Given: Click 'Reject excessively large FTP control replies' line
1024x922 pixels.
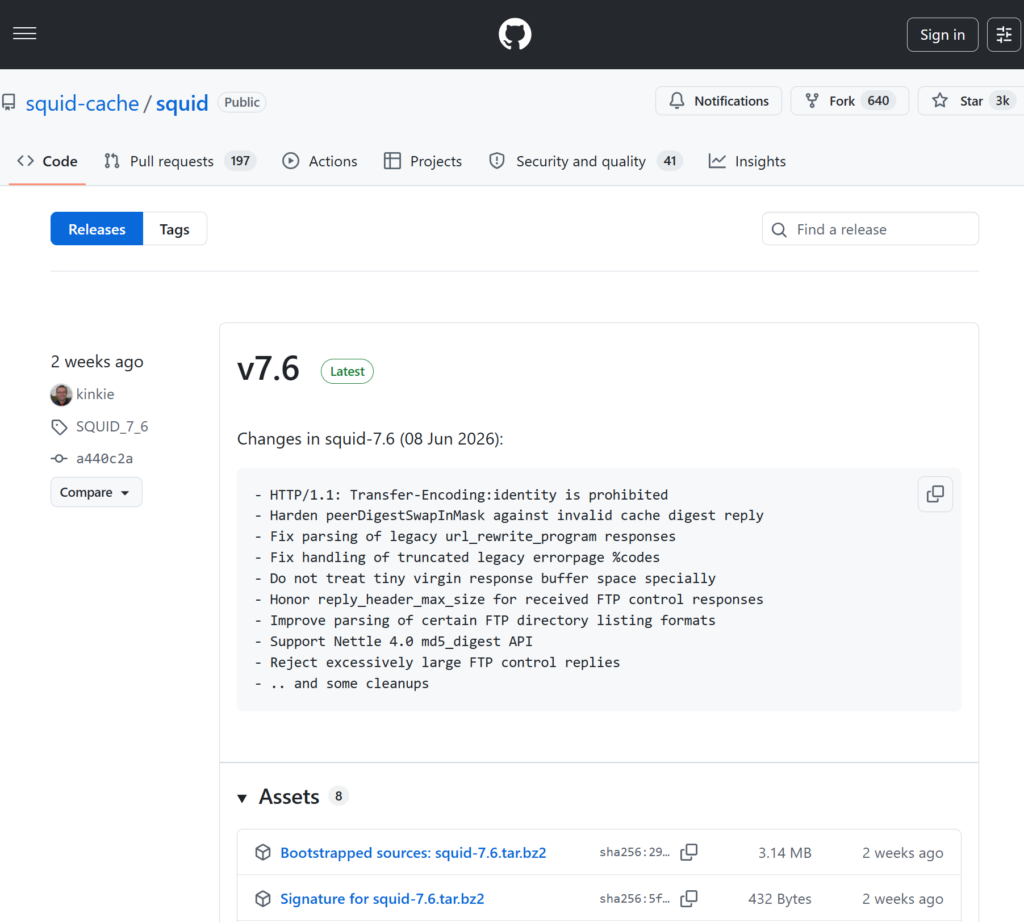Looking at the screenshot, I should click(x=445, y=662).
